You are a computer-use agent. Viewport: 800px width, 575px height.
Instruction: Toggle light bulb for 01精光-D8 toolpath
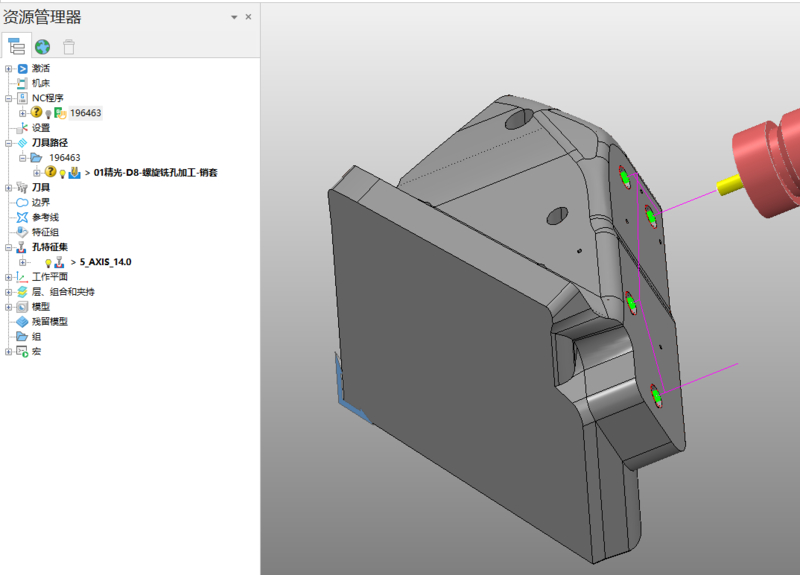coord(61,172)
